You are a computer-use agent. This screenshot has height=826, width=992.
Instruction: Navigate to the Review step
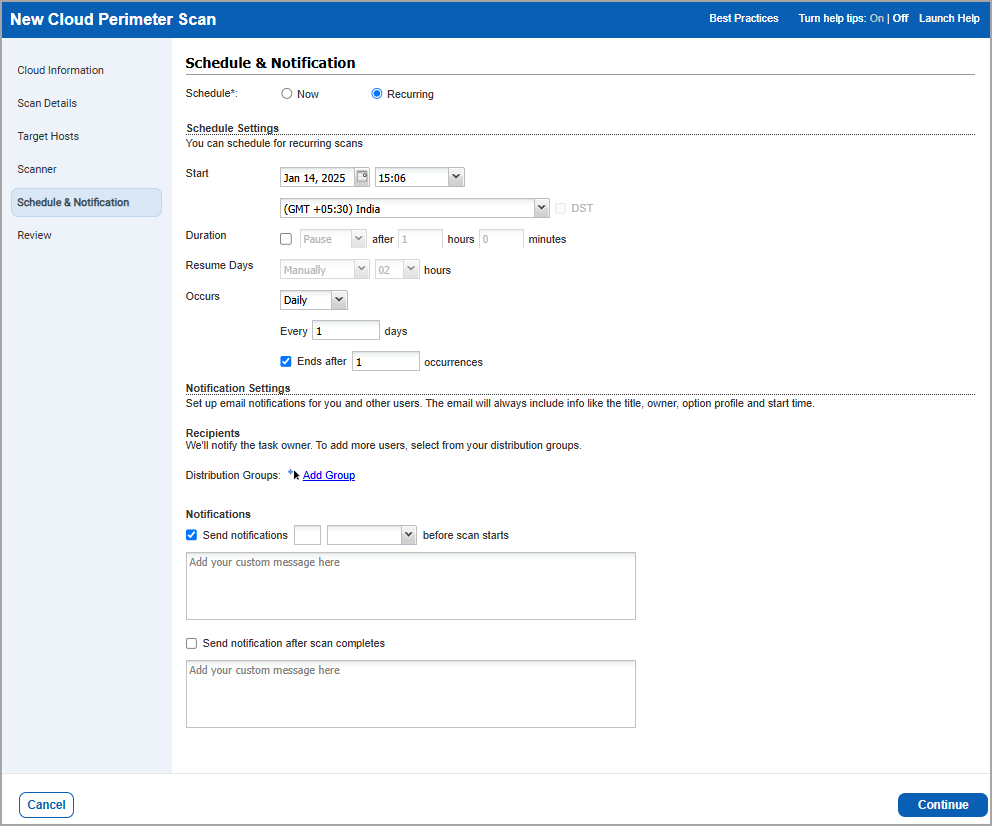(33, 235)
